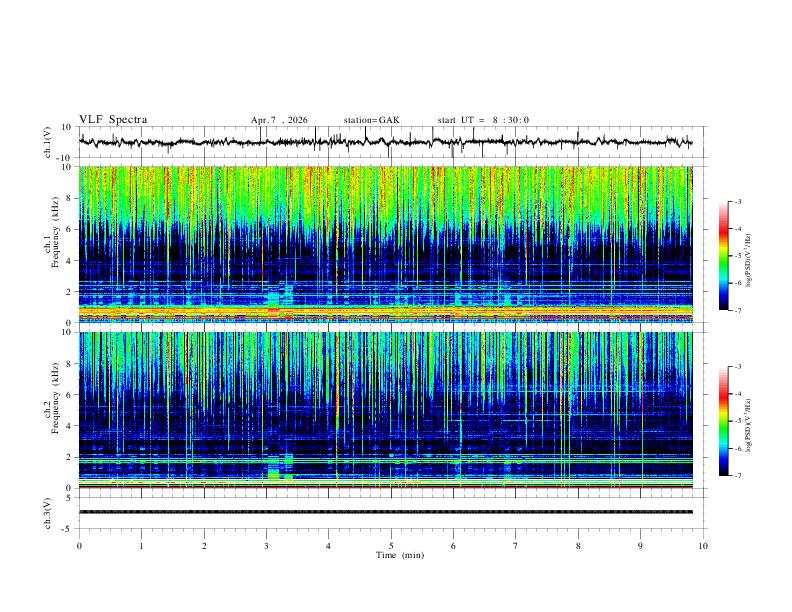
Task: Click the log(PSD) label beside ch.2 color scale
Action: click(749, 425)
